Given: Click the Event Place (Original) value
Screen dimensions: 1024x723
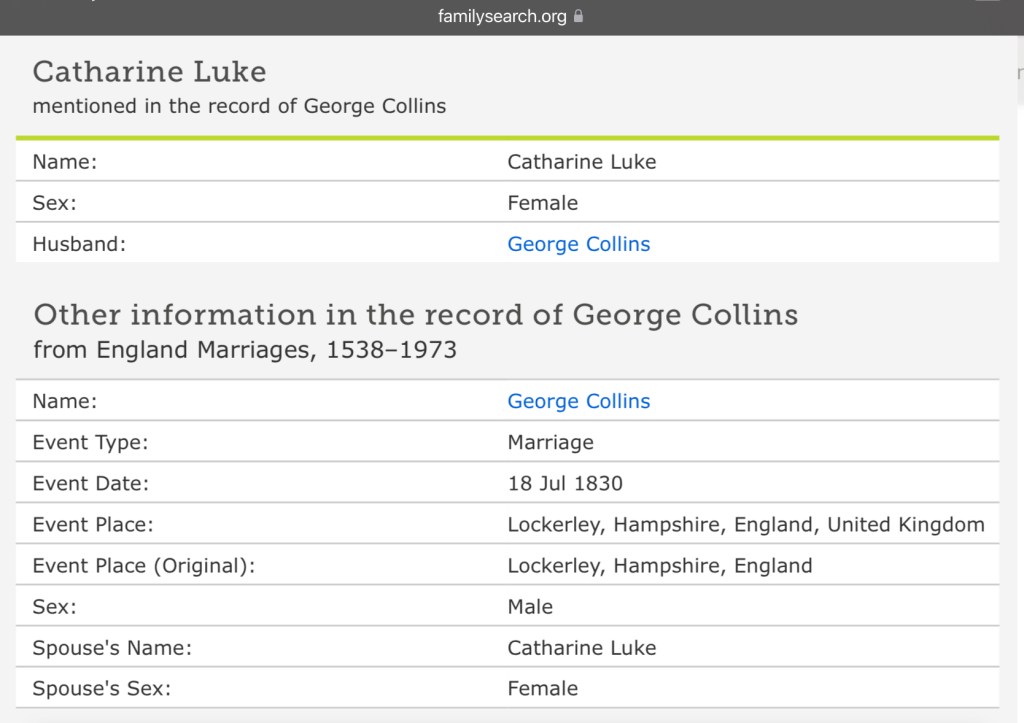Looking at the screenshot, I should pos(659,565).
